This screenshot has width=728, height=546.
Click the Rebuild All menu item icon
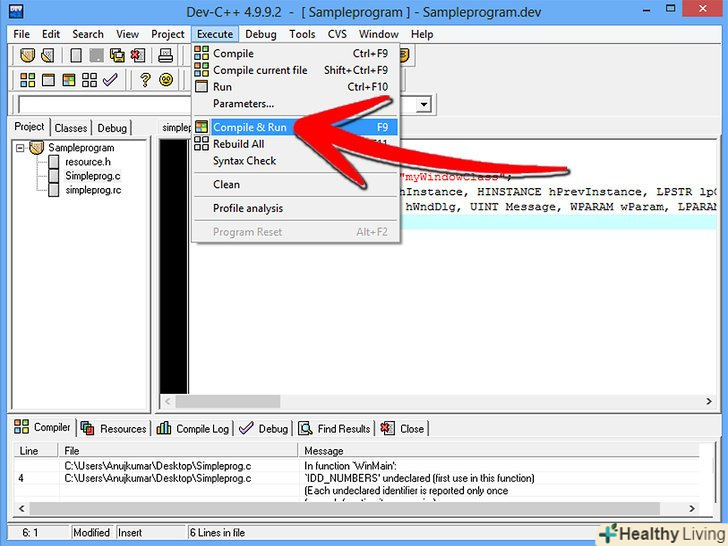202,143
